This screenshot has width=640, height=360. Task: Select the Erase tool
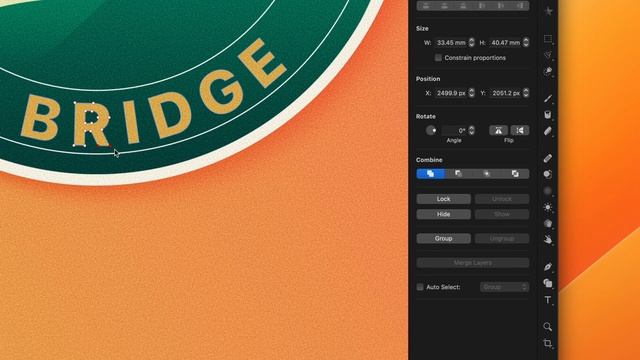[x=548, y=131]
